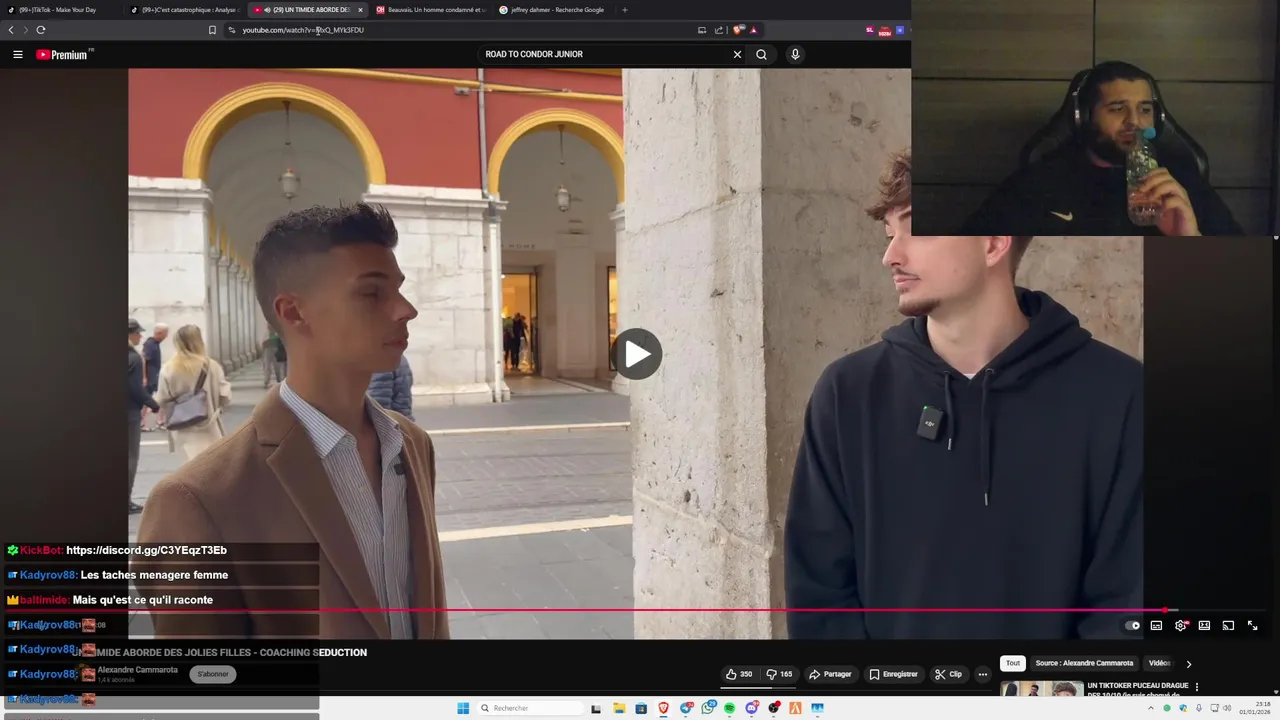The image size is (1280, 720).
Task: Click the Partager share button
Action: click(x=830, y=674)
